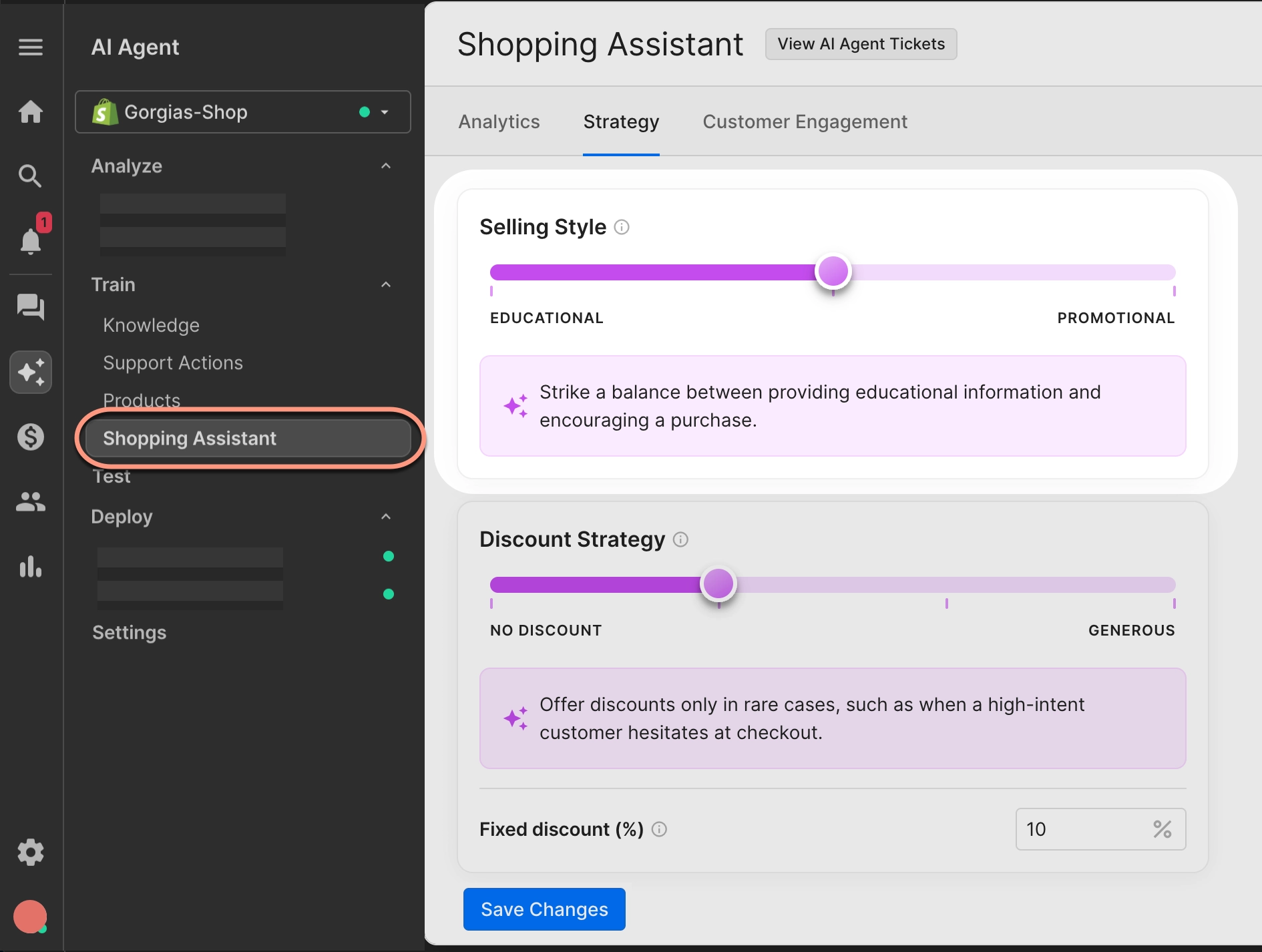Open the statistics bar chart icon

pyautogui.click(x=31, y=566)
